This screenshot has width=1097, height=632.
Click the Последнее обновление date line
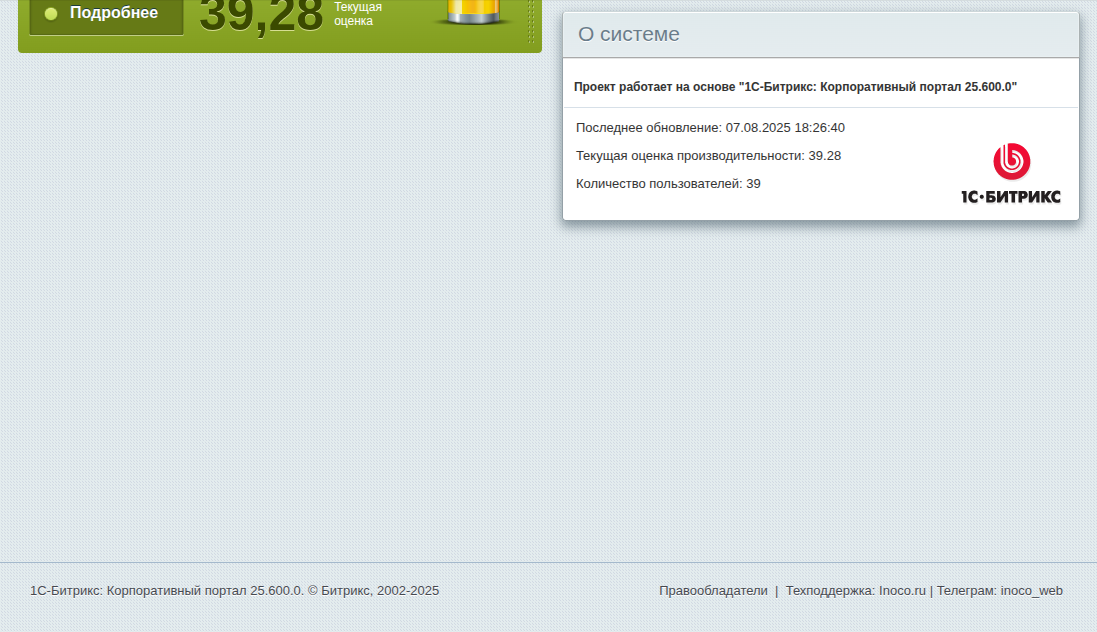(x=710, y=128)
